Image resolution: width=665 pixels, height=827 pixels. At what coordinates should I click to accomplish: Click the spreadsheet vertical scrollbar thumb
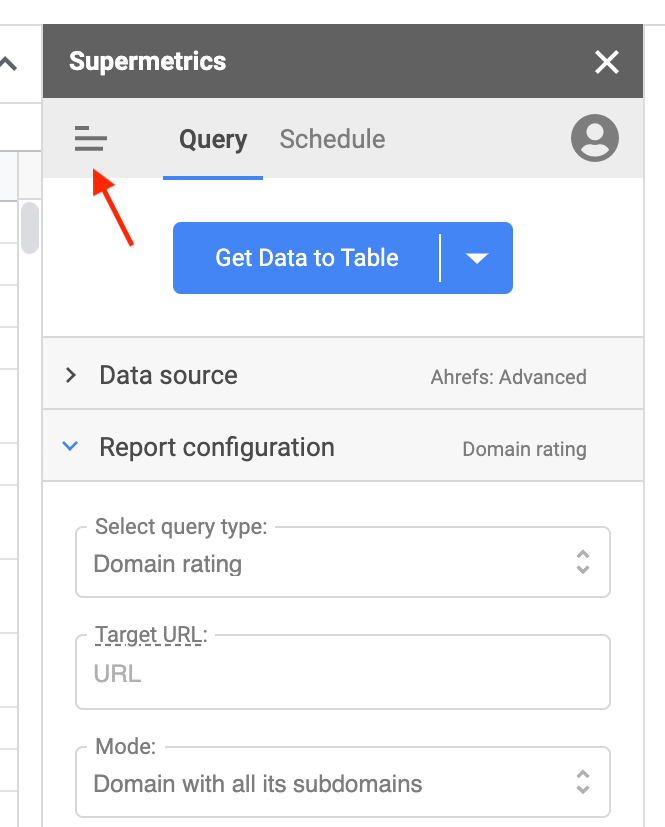click(30, 227)
